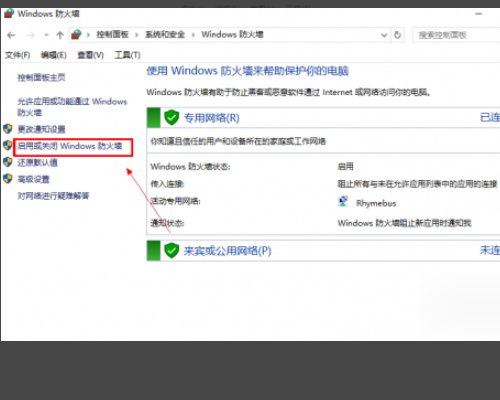The height and width of the screenshot is (400, 500).
Task: Expand breadcrumb chevron before 控制面板
Action: point(88,35)
